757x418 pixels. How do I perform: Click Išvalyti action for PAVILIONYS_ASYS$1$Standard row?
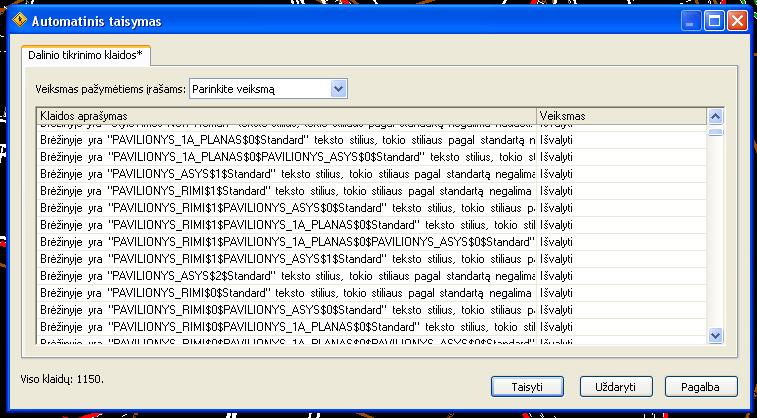556,174
